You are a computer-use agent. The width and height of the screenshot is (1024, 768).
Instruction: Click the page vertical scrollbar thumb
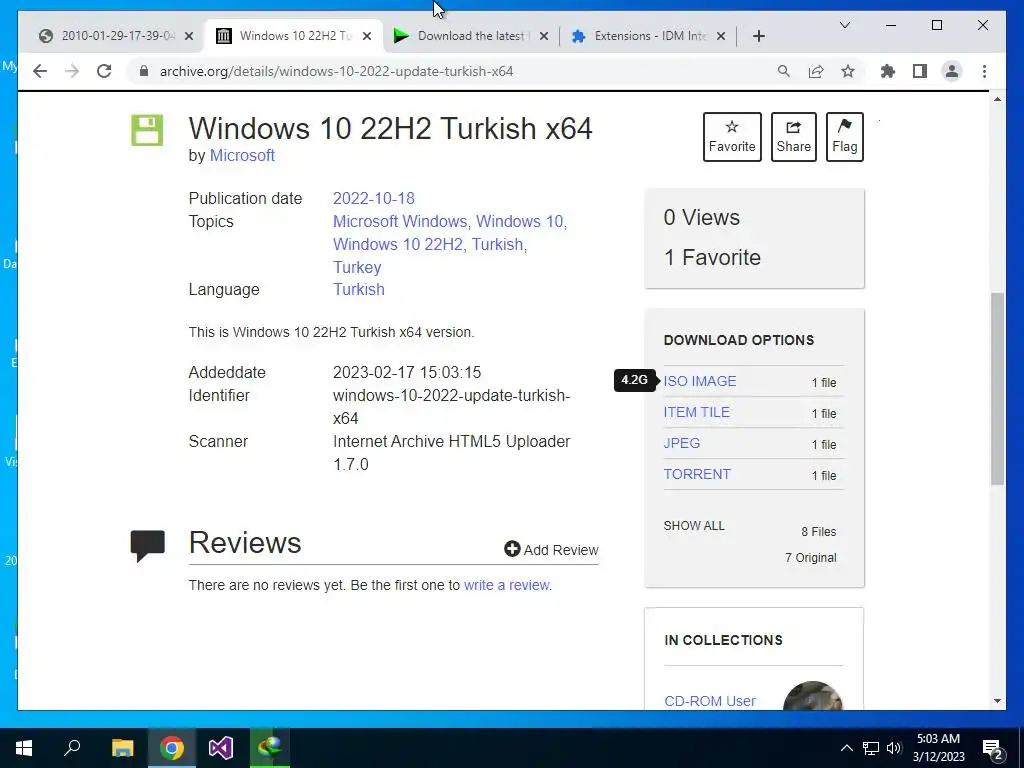[x=997, y=389]
